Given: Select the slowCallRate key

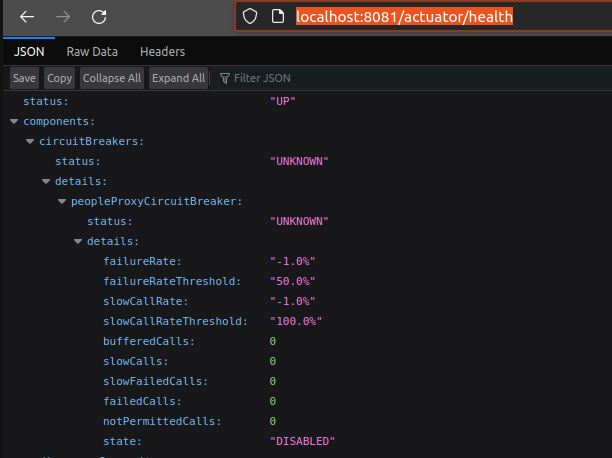Looking at the screenshot, I should click(x=146, y=301).
